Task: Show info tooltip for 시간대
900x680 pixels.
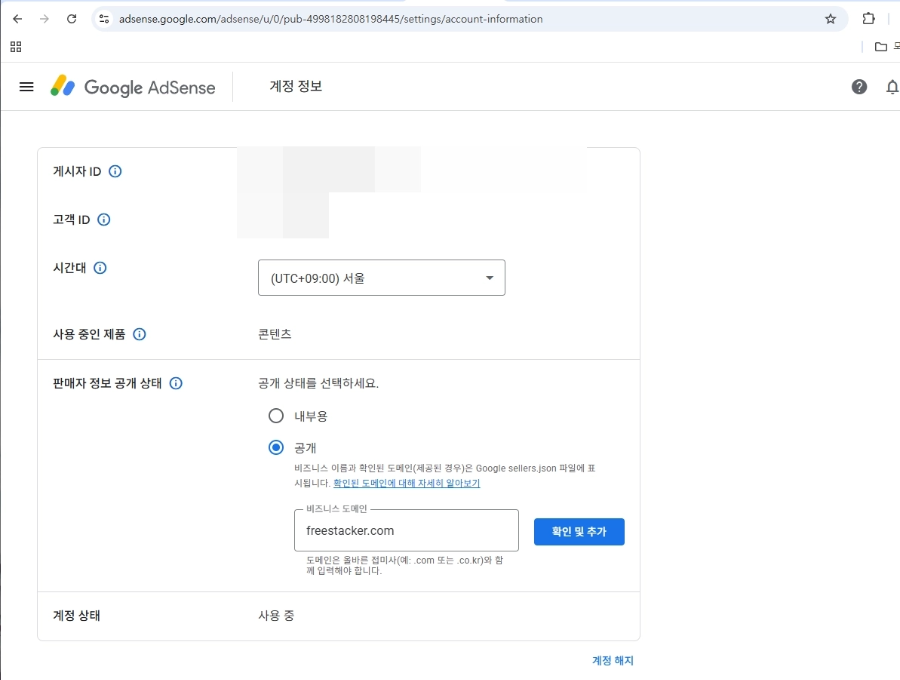Action: (x=100, y=267)
